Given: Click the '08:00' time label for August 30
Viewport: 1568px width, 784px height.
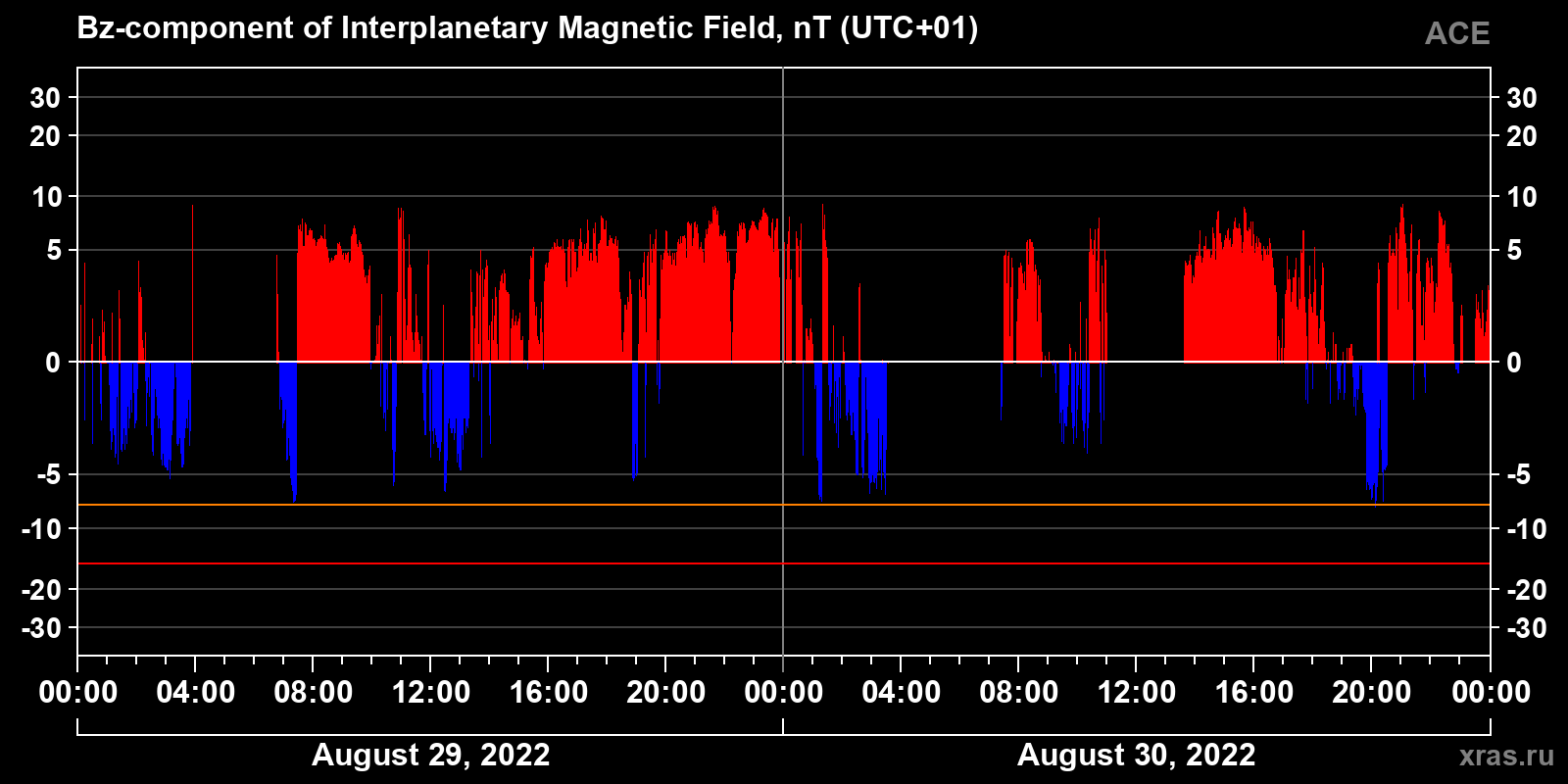Looking at the screenshot, I should tap(1019, 692).
